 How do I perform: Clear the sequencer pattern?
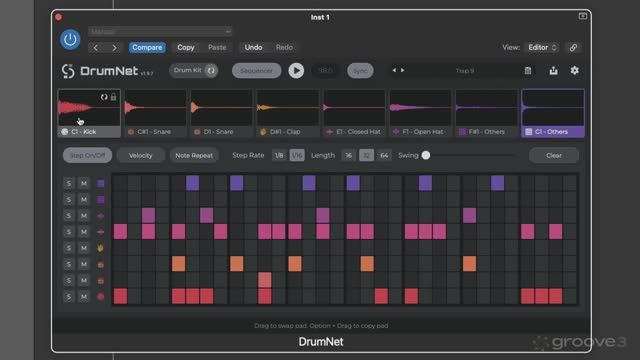(x=554, y=156)
